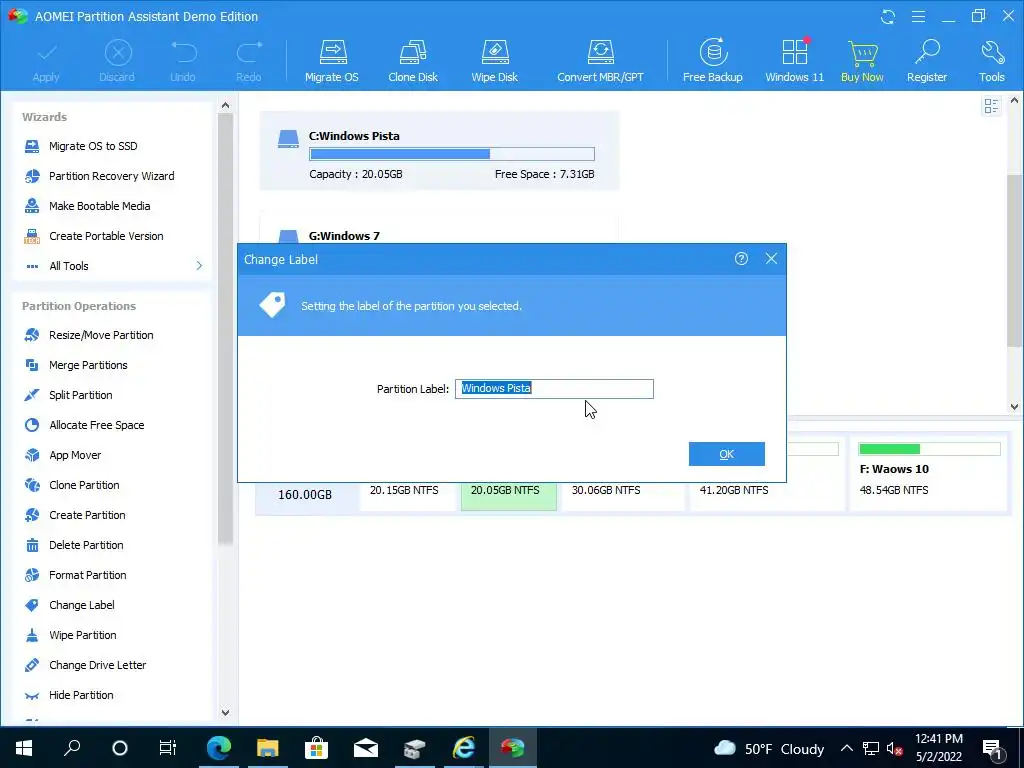Open the Free Backup tool
The width and height of the screenshot is (1024, 768).
712,61
